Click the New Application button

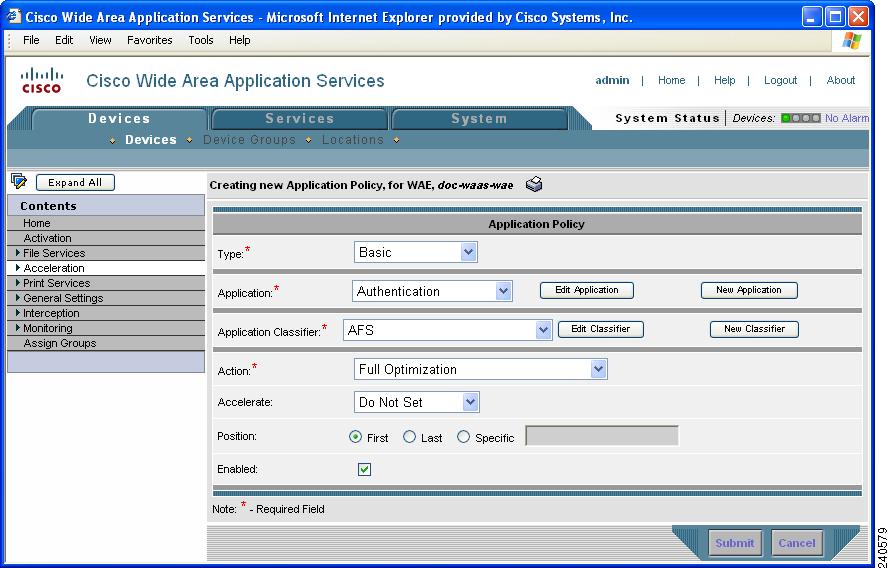coord(749,290)
